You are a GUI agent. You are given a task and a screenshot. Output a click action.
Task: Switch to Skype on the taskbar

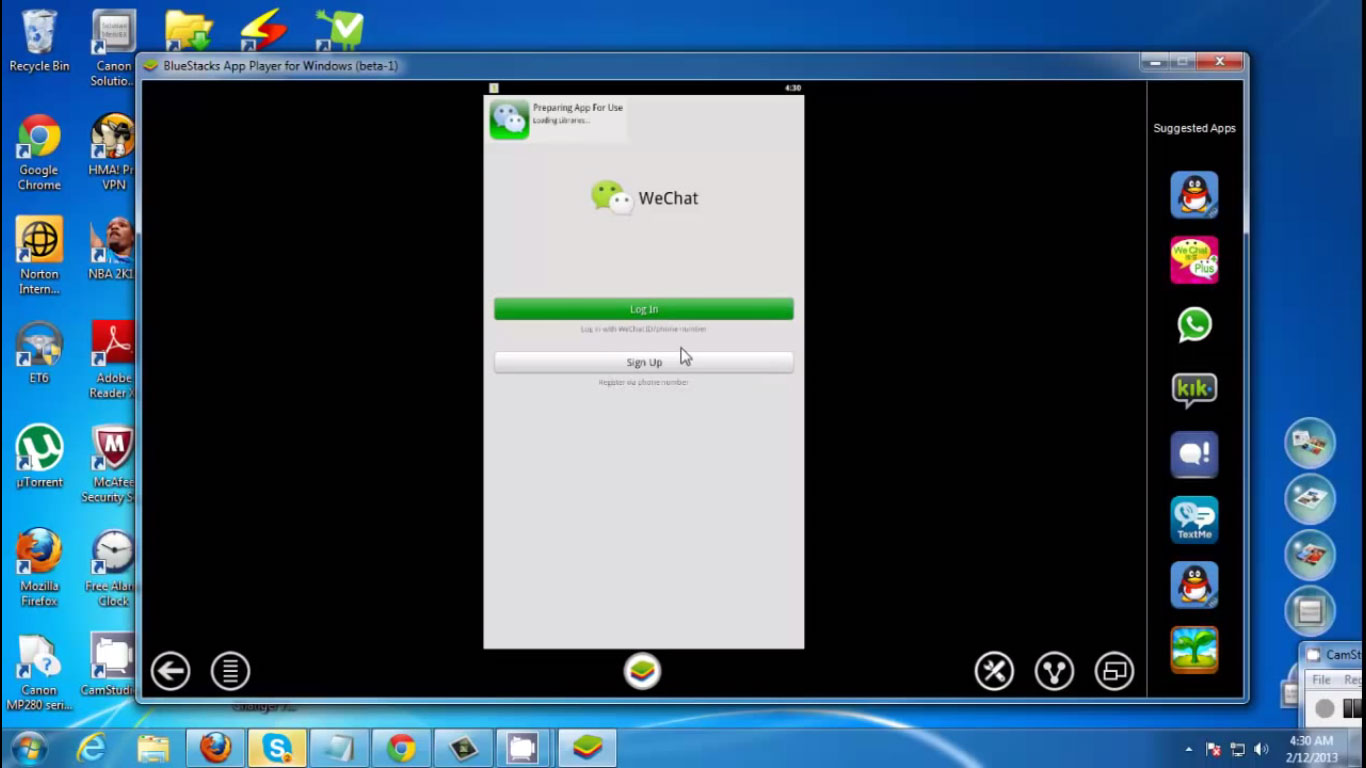[x=277, y=748]
